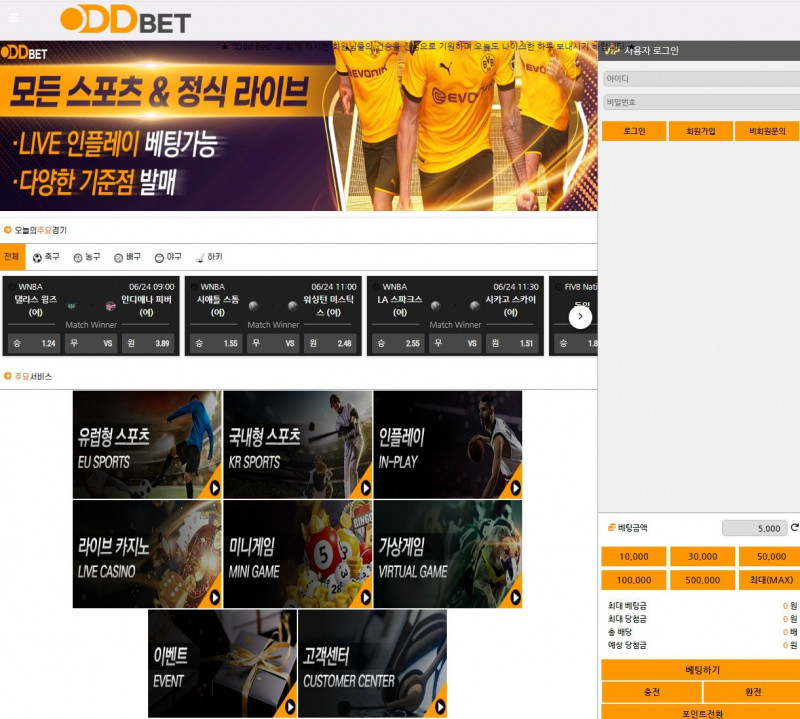Open EU Sports via its arrow icon
The width and height of the screenshot is (800, 719).
point(214,488)
